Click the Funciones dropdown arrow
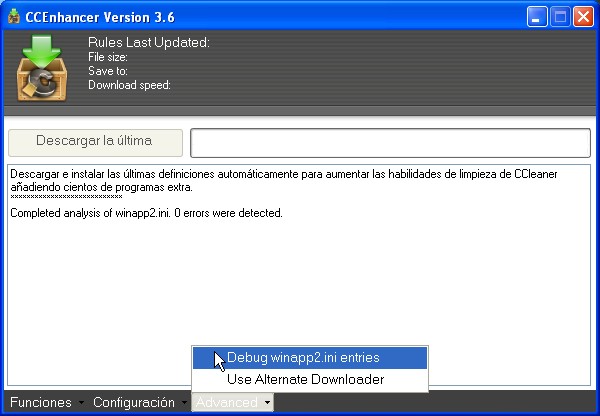The width and height of the screenshot is (600, 416). click(81, 403)
